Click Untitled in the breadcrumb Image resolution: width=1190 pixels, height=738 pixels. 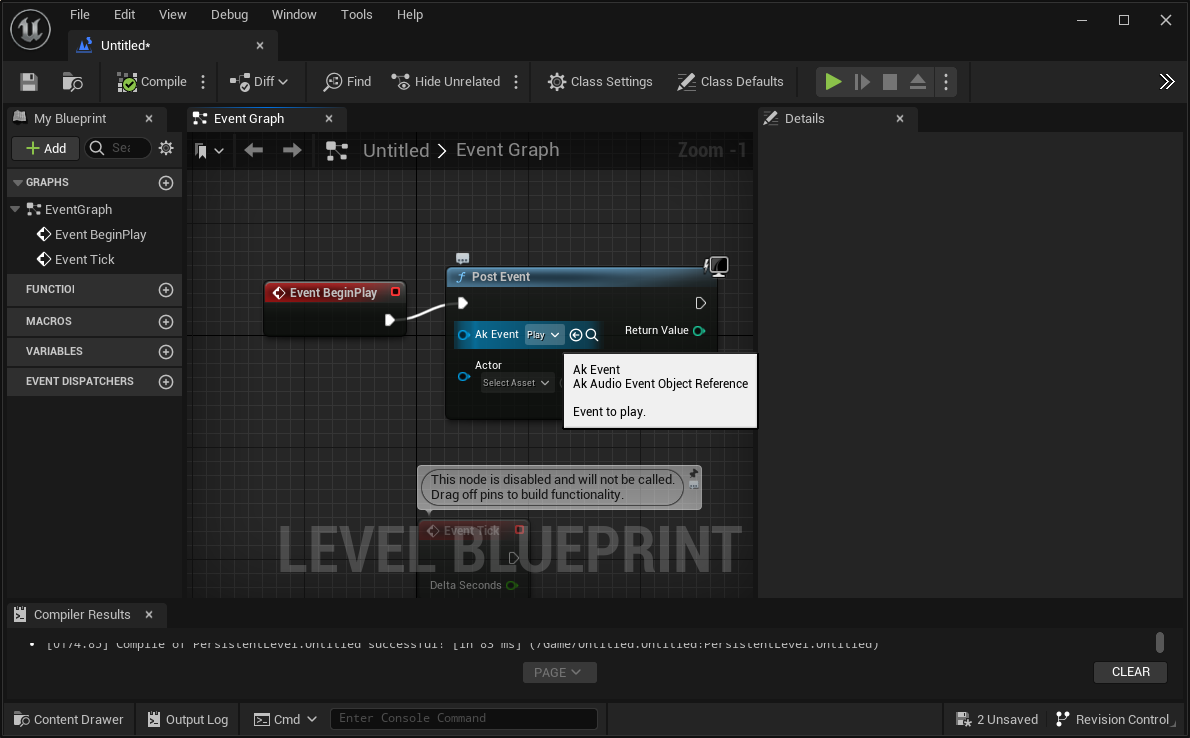(396, 150)
